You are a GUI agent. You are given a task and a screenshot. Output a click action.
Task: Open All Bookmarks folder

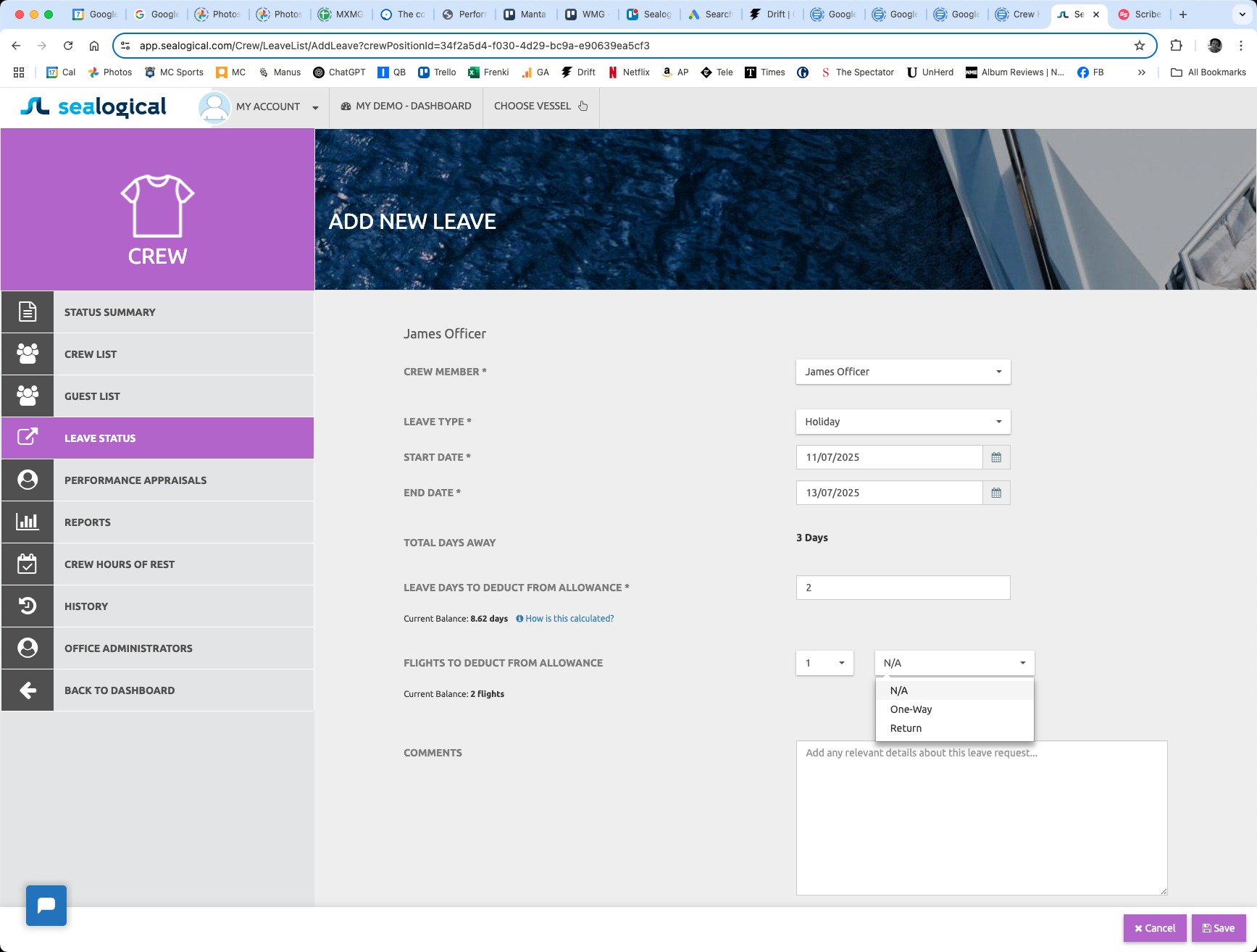pos(1208,72)
